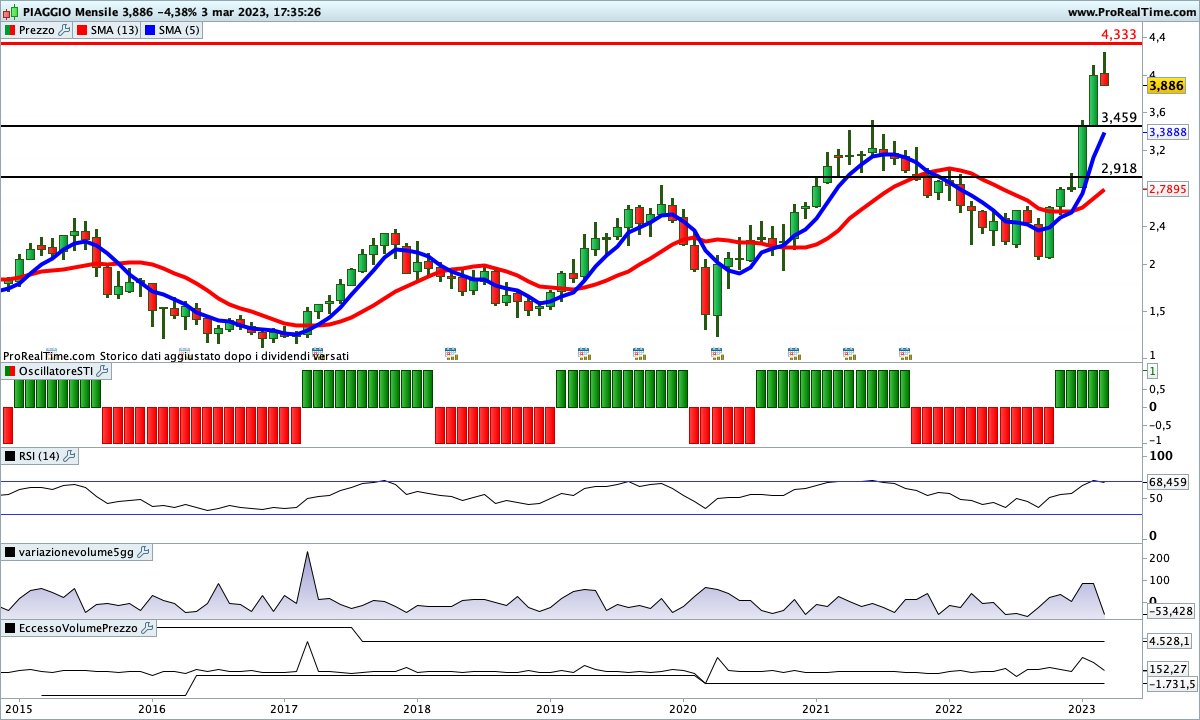Click the EccessoVolumePrezzo value 152,27
The width and height of the screenshot is (1200, 720).
point(1167,669)
